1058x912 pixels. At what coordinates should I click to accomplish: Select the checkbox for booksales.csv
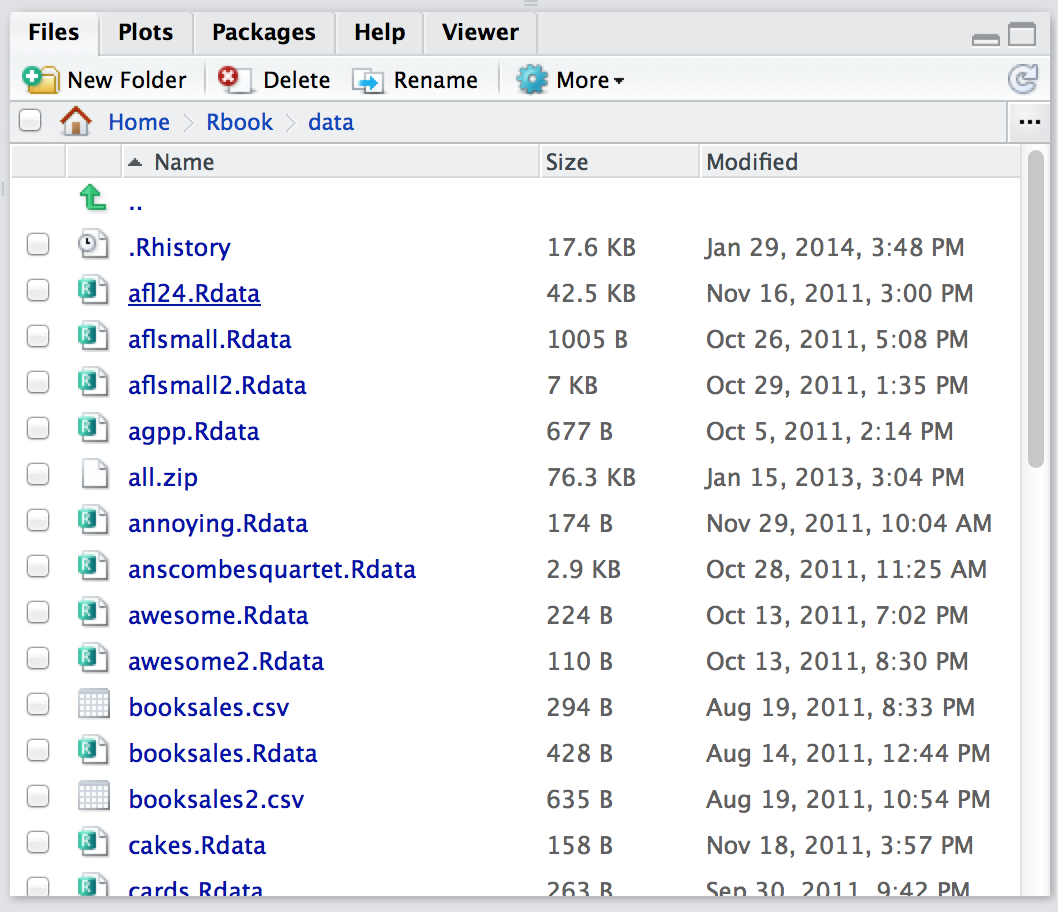(x=37, y=704)
